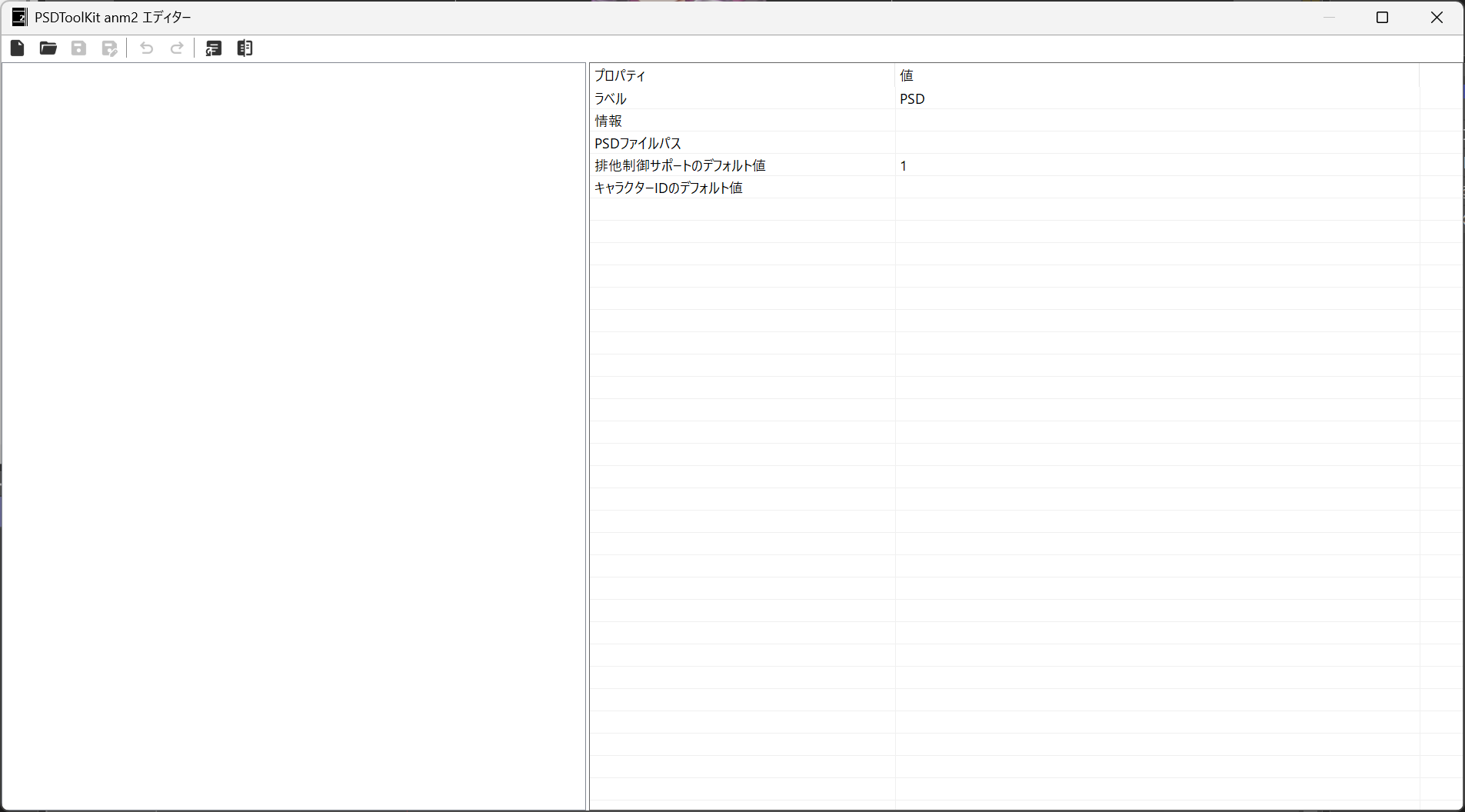Maximize the editor window
Screen dimensions: 1465x812
point(1382,17)
